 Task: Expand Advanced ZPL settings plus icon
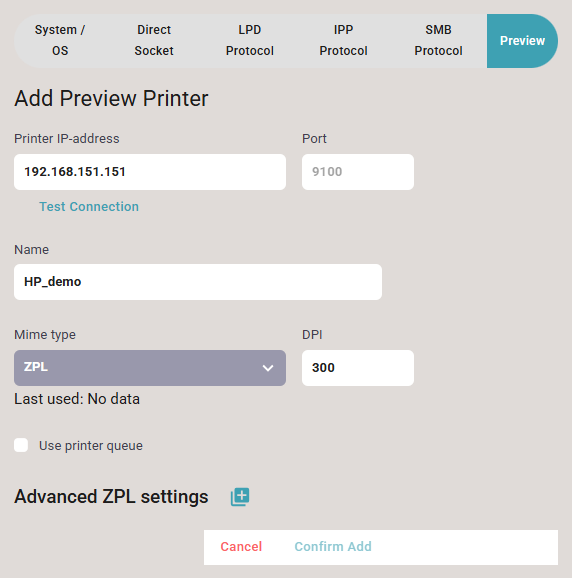point(240,497)
